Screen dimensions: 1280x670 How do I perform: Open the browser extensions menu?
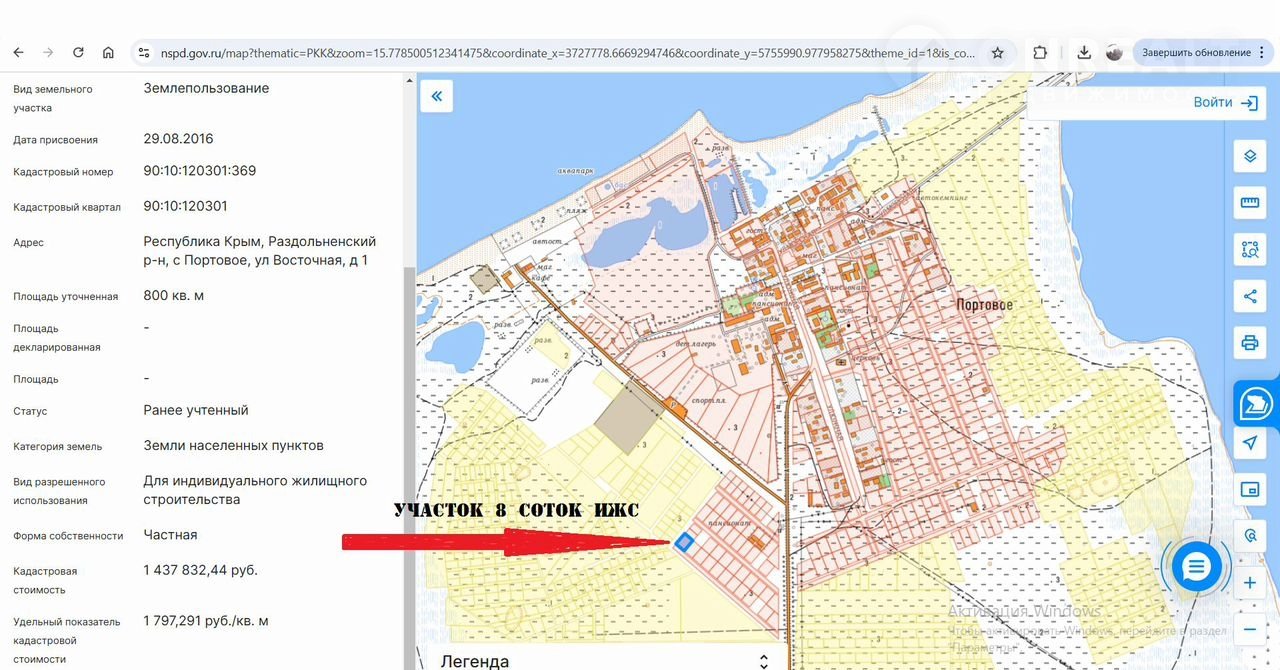[x=1040, y=53]
